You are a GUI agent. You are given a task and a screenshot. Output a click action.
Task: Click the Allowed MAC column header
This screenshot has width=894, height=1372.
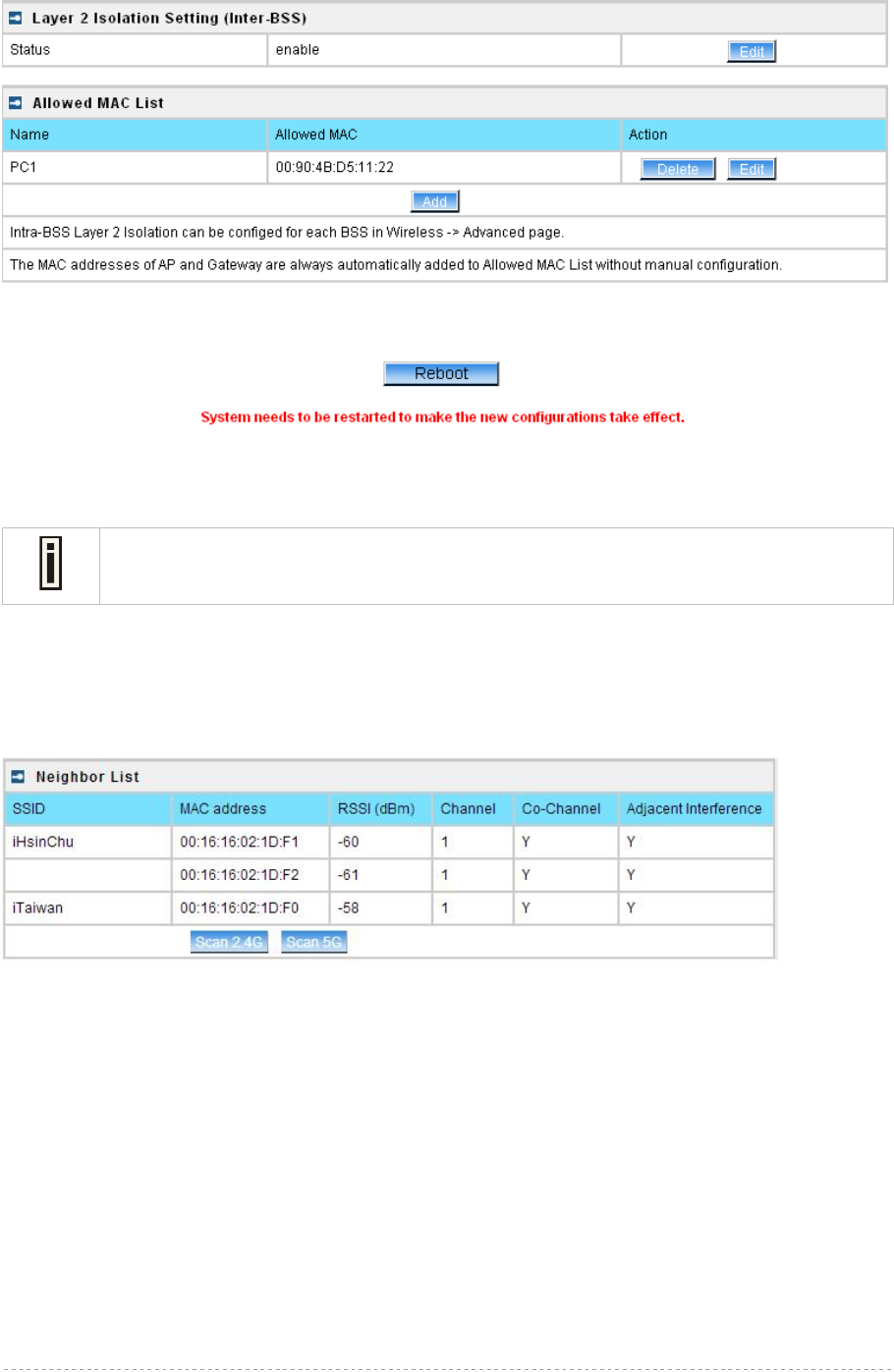(444, 135)
